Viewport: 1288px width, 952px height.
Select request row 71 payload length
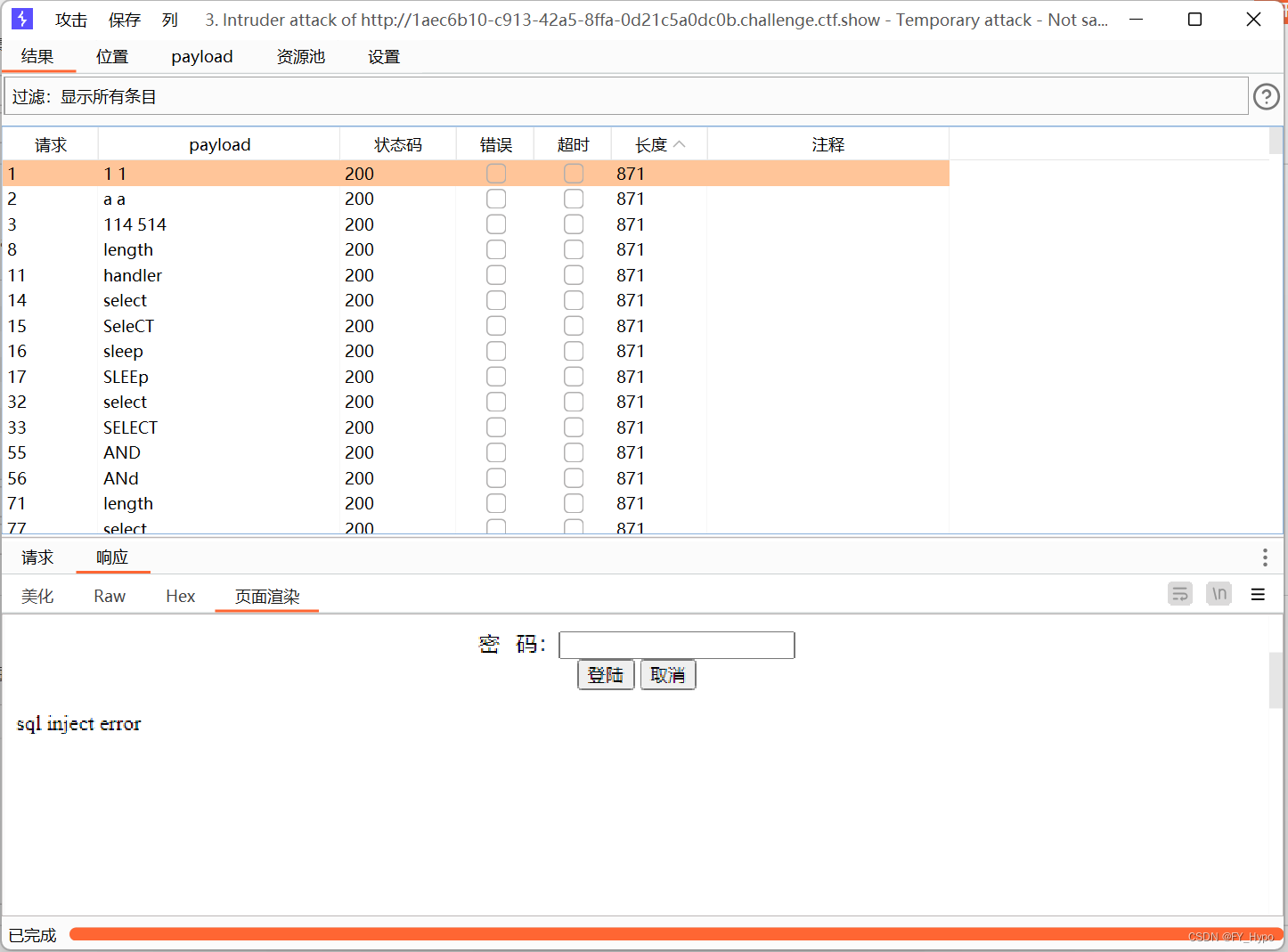click(477, 503)
